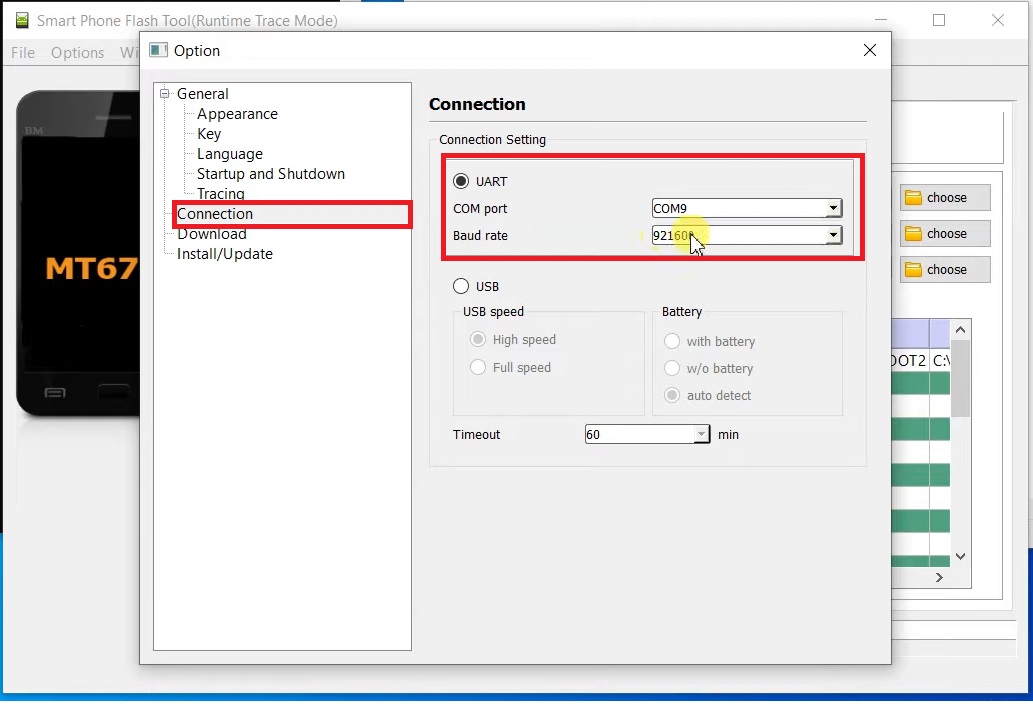
Task: Click the first folder choose button
Action: (945, 198)
